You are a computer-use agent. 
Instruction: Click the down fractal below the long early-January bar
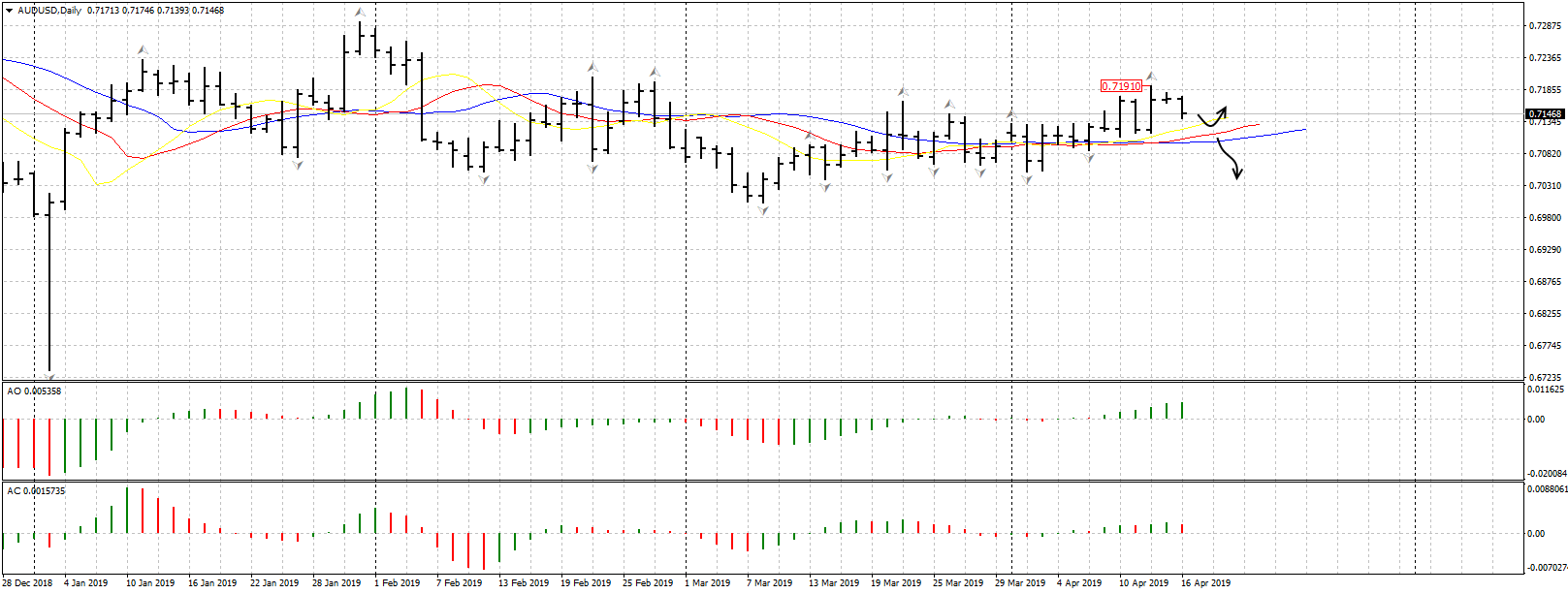click(x=49, y=375)
